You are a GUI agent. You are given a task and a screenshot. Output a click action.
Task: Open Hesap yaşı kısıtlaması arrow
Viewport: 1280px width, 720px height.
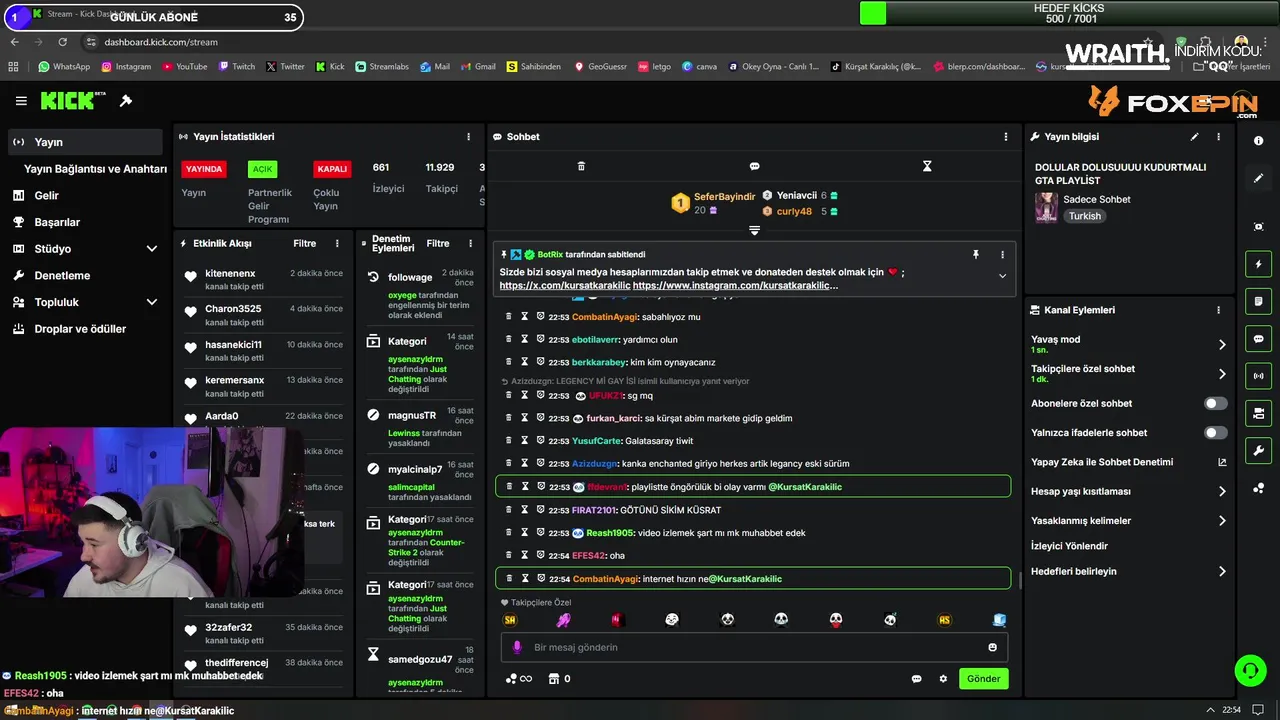1221,492
